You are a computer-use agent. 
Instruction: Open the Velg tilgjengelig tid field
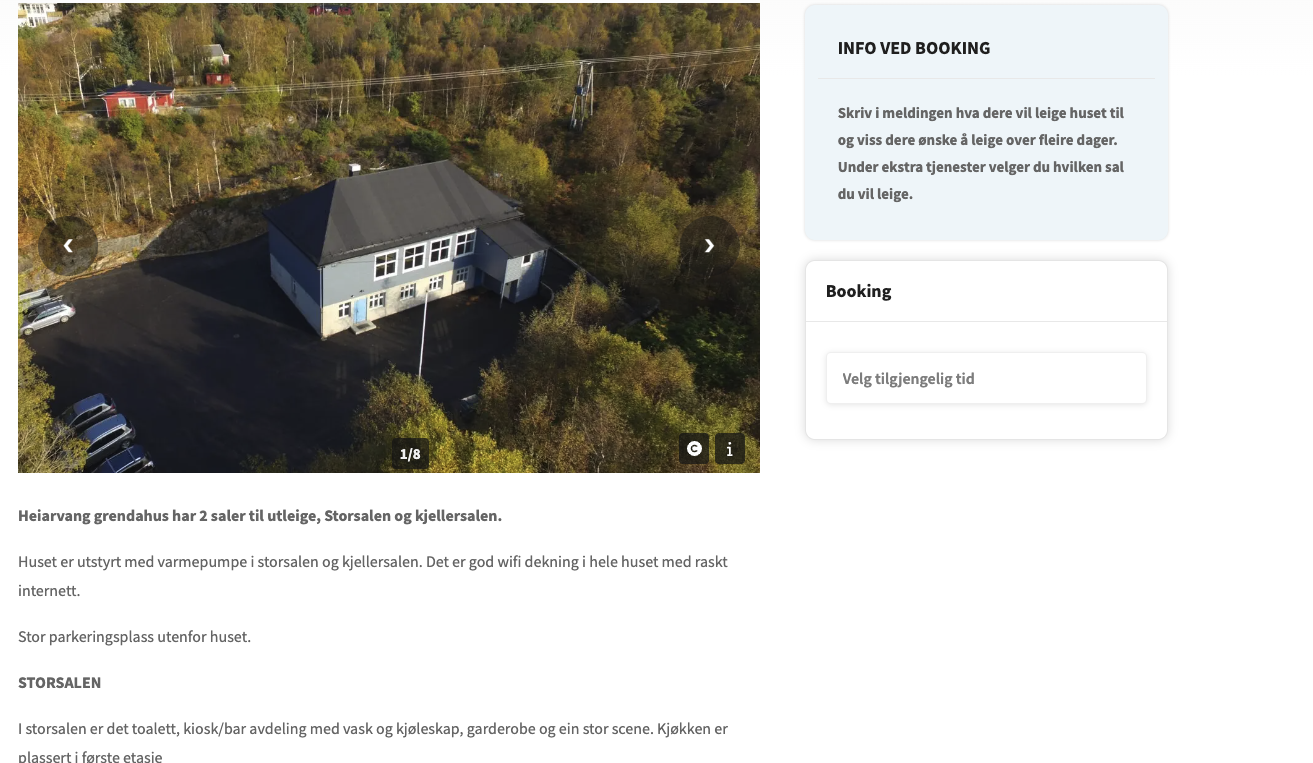986,379
